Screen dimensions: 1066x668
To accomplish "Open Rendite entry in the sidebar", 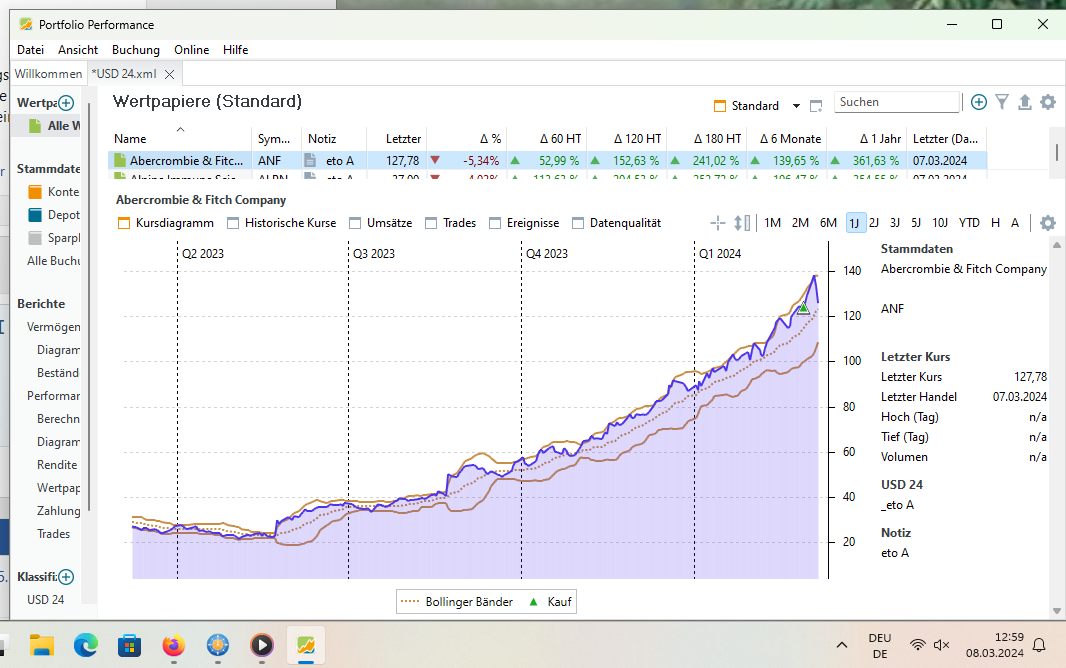I will click(57, 465).
